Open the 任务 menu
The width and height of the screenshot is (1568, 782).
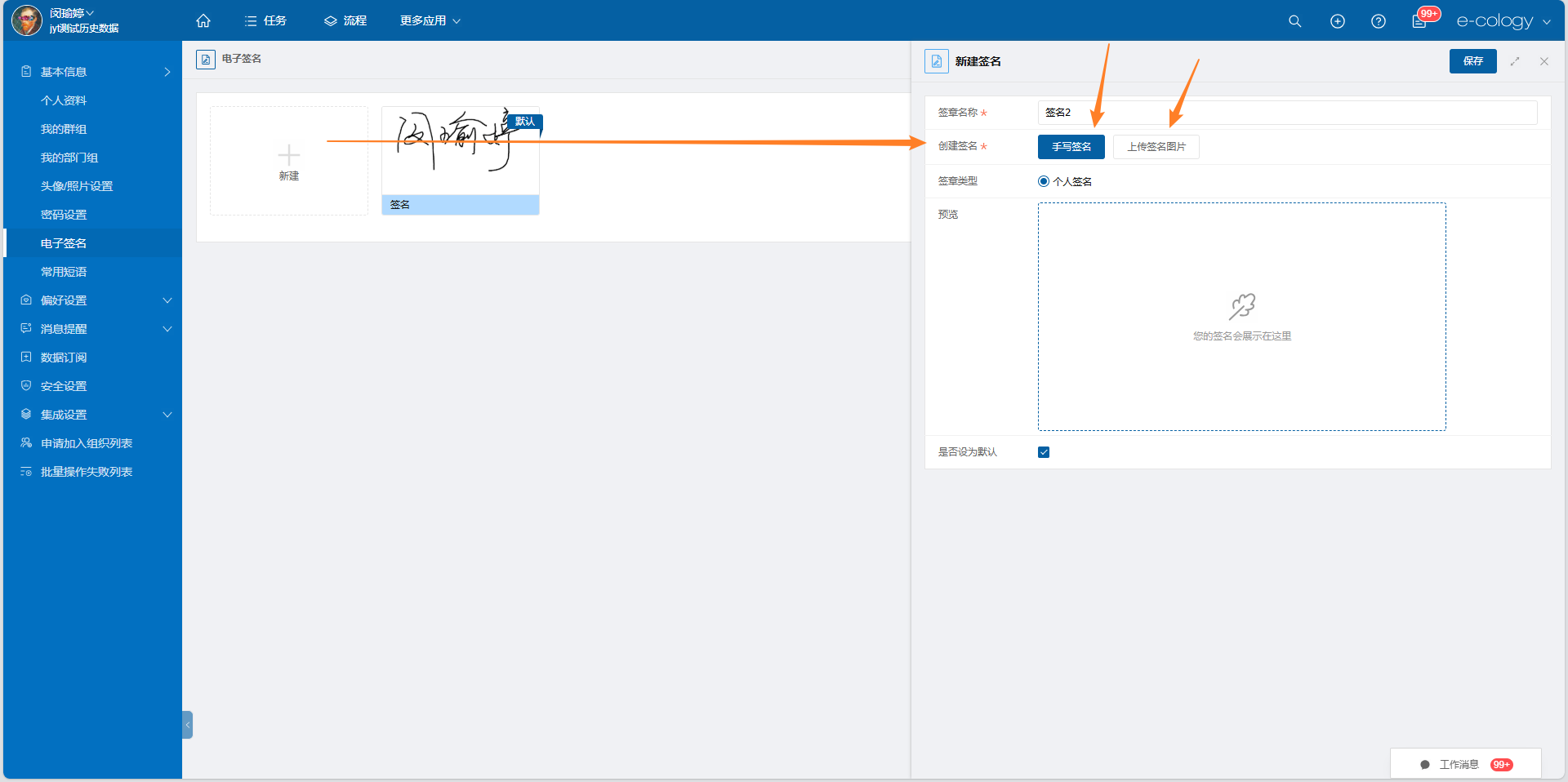tap(265, 20)
